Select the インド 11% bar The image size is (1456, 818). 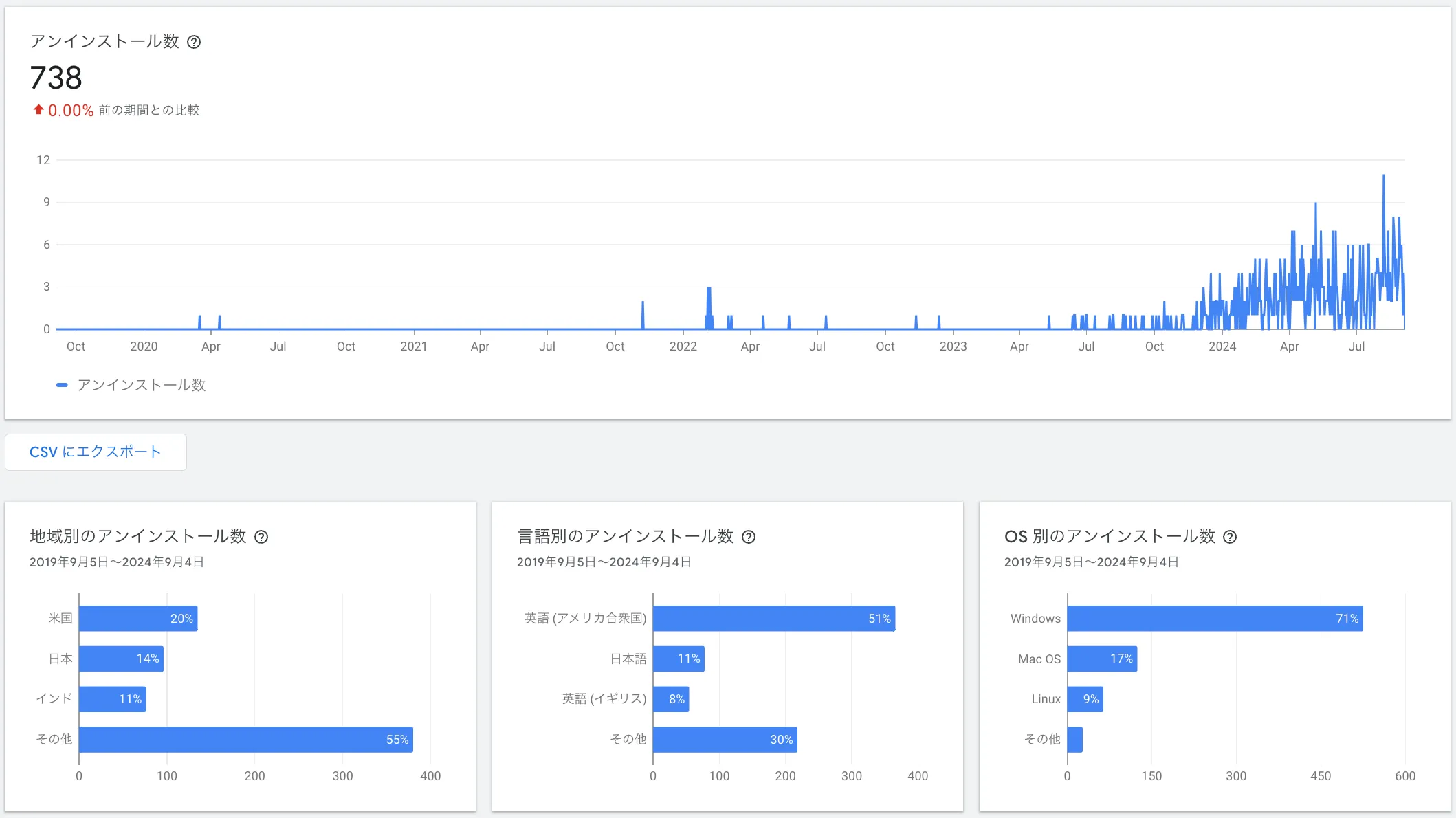[x=112, y=699]
